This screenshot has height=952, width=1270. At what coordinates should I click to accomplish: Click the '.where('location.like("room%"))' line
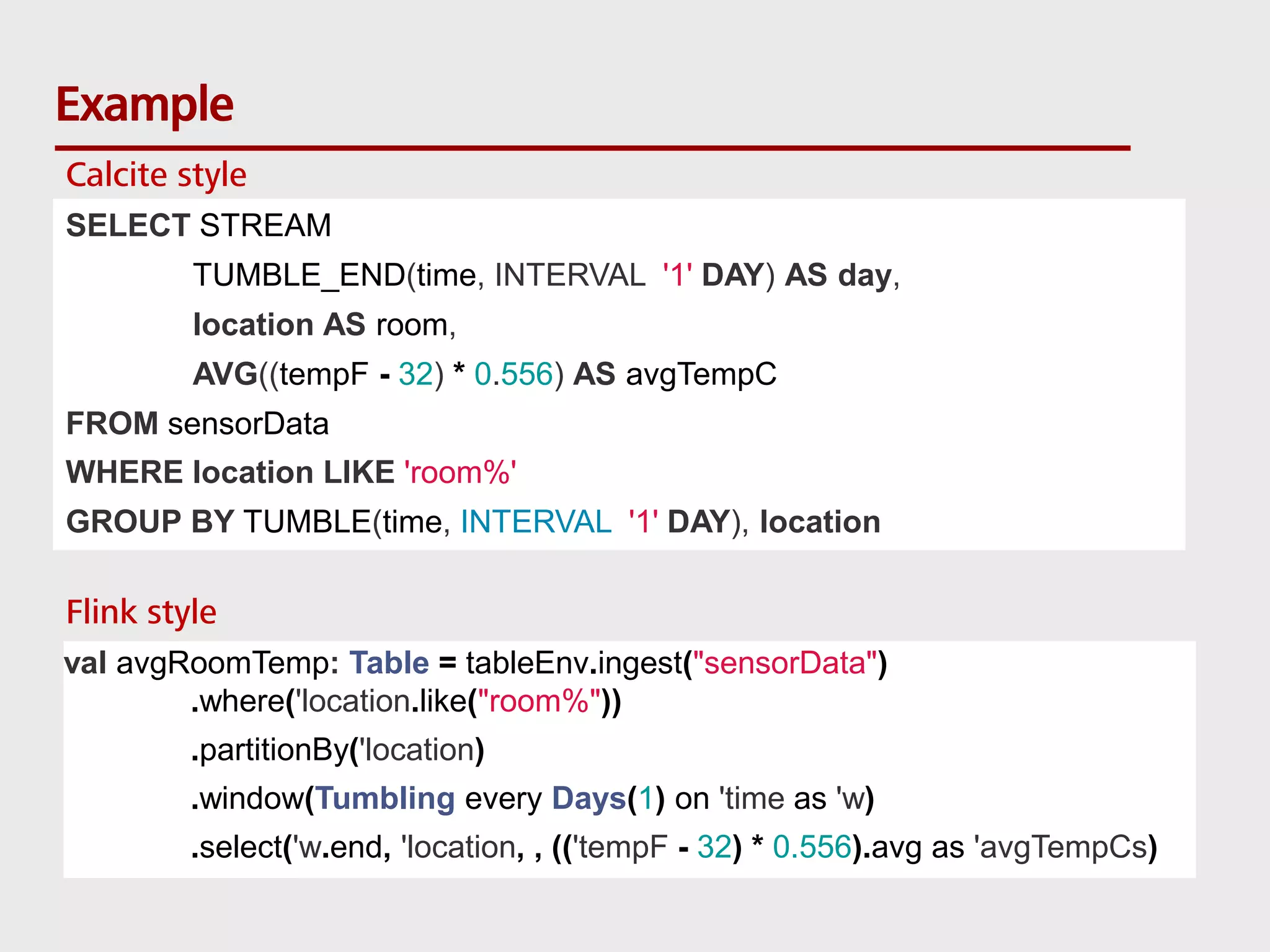[406, 702]
